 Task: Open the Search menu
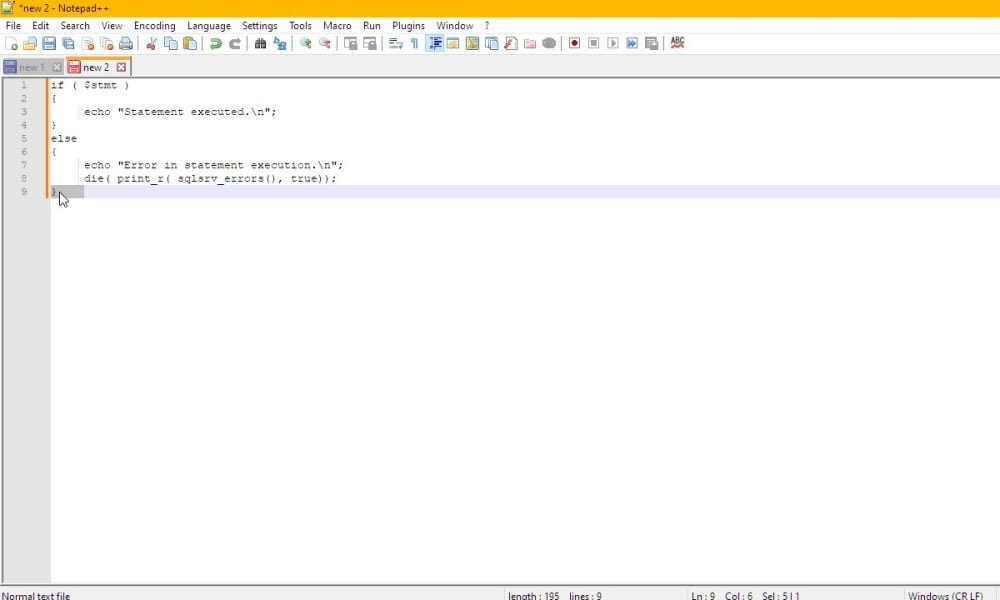point(75,26)
